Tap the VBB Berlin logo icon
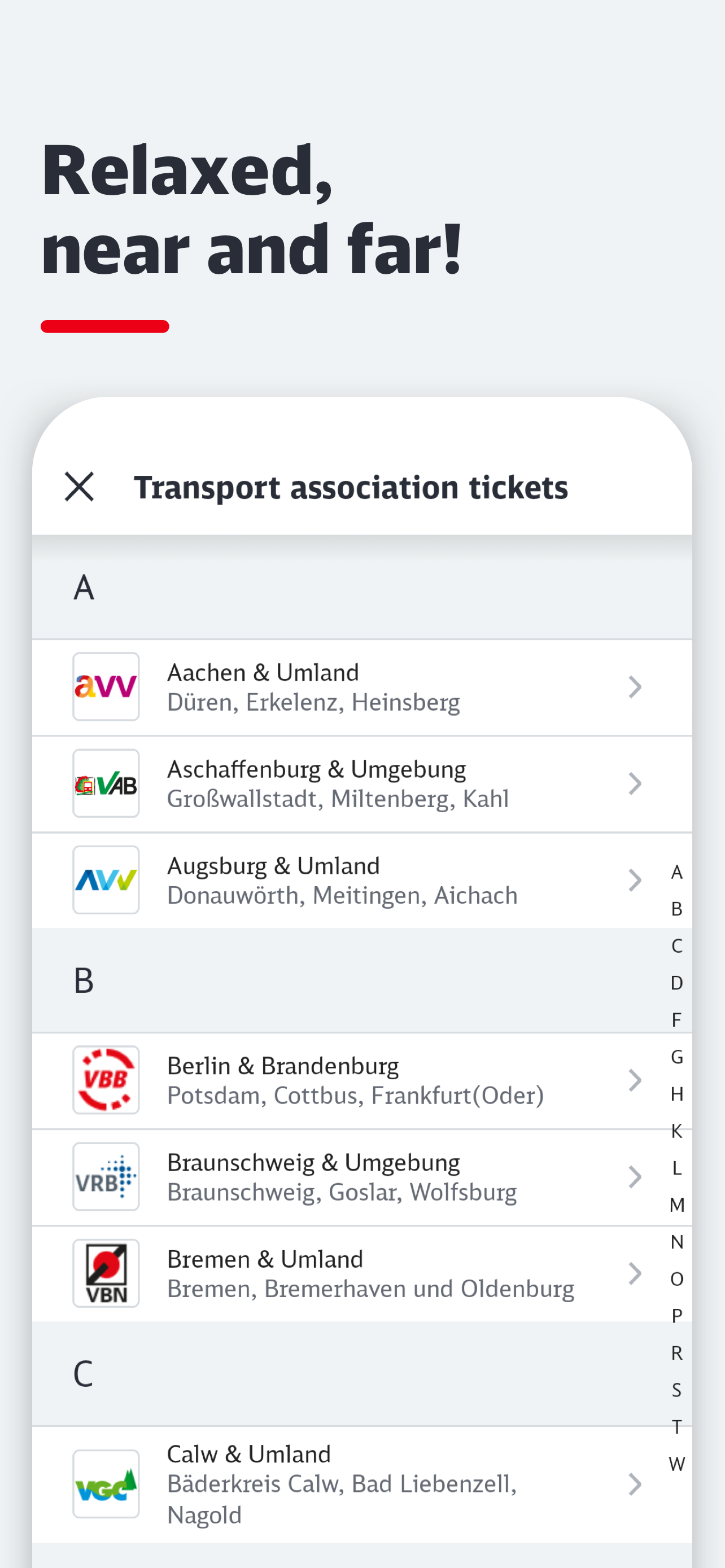Viewport: 725px width, 1568px height. point(106,1080)
